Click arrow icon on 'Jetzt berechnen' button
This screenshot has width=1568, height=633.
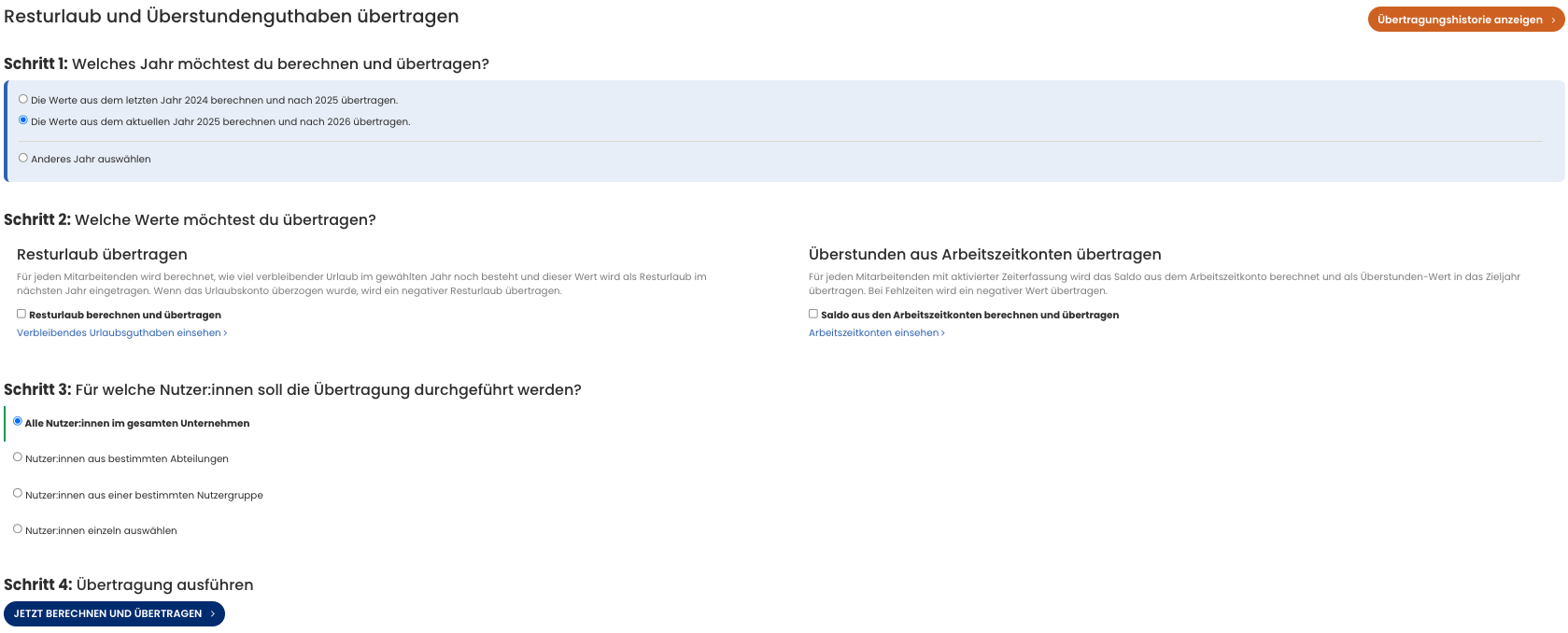tap(213, 614)
